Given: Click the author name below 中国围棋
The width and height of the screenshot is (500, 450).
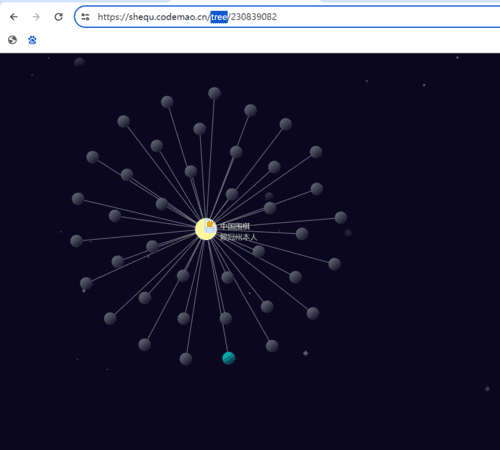Looking at the screenshot, I should (x=239, y=237).
